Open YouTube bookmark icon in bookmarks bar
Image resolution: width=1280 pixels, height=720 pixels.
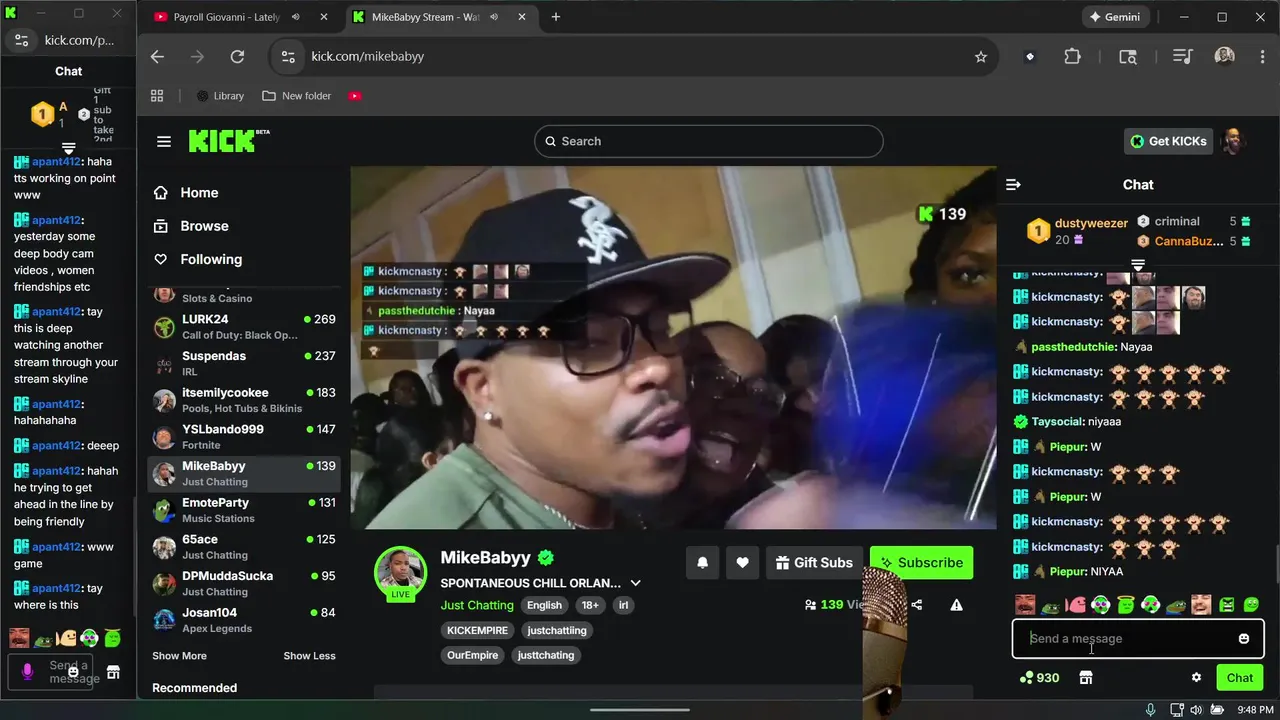(355, 96)
